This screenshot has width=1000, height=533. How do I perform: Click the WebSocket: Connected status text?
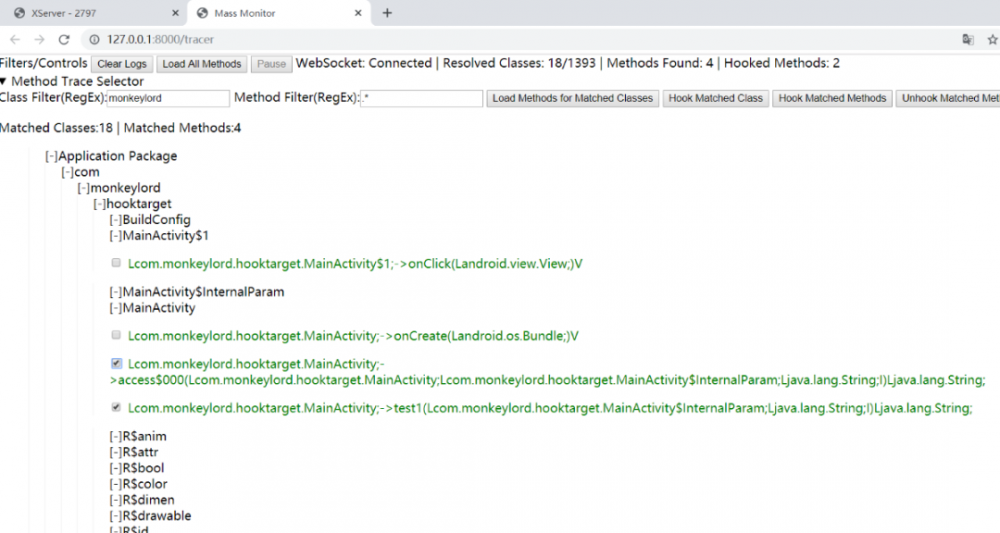(364, 63)
